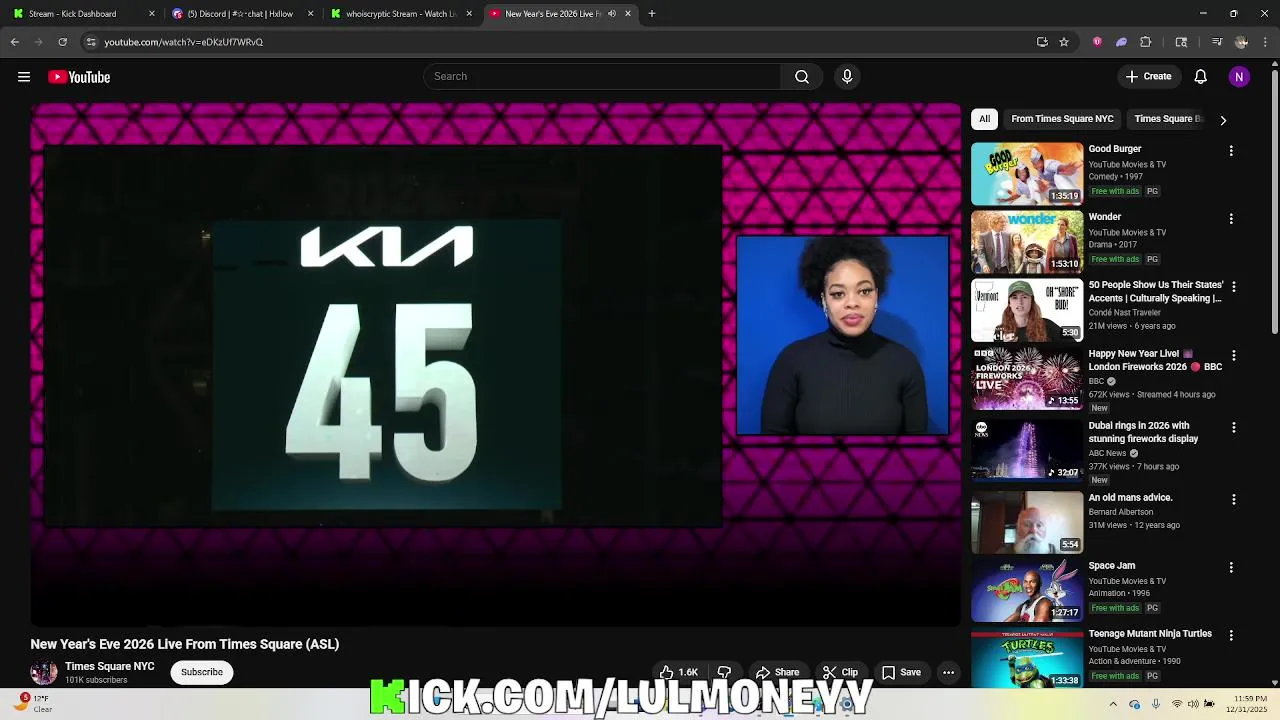
Task: Click the browser address bar URL
Action: tap(184, 42)
